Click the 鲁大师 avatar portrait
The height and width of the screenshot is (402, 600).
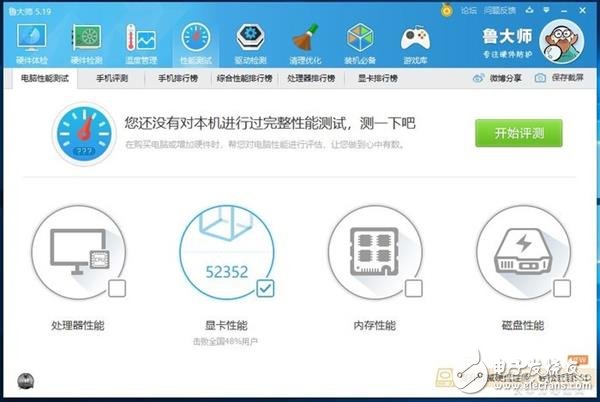pos(562,42)
